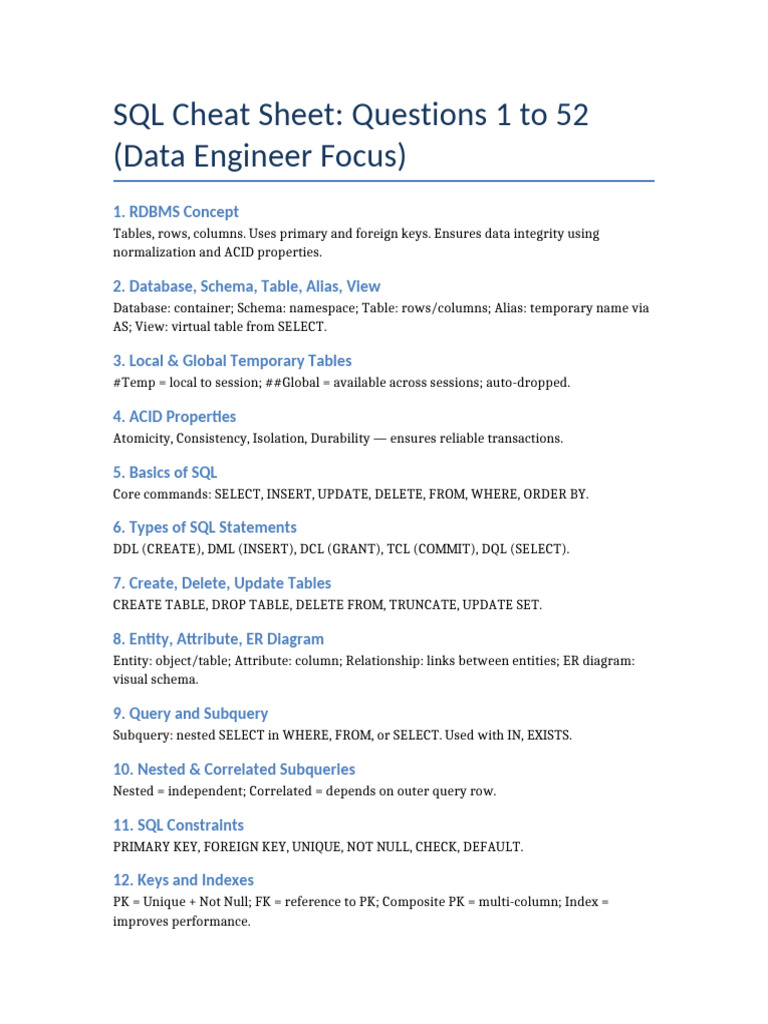Image resolution: width=768 pixels, height=1024 pixels.
Task: Click the ACID Properties heading
Action: 174,416
